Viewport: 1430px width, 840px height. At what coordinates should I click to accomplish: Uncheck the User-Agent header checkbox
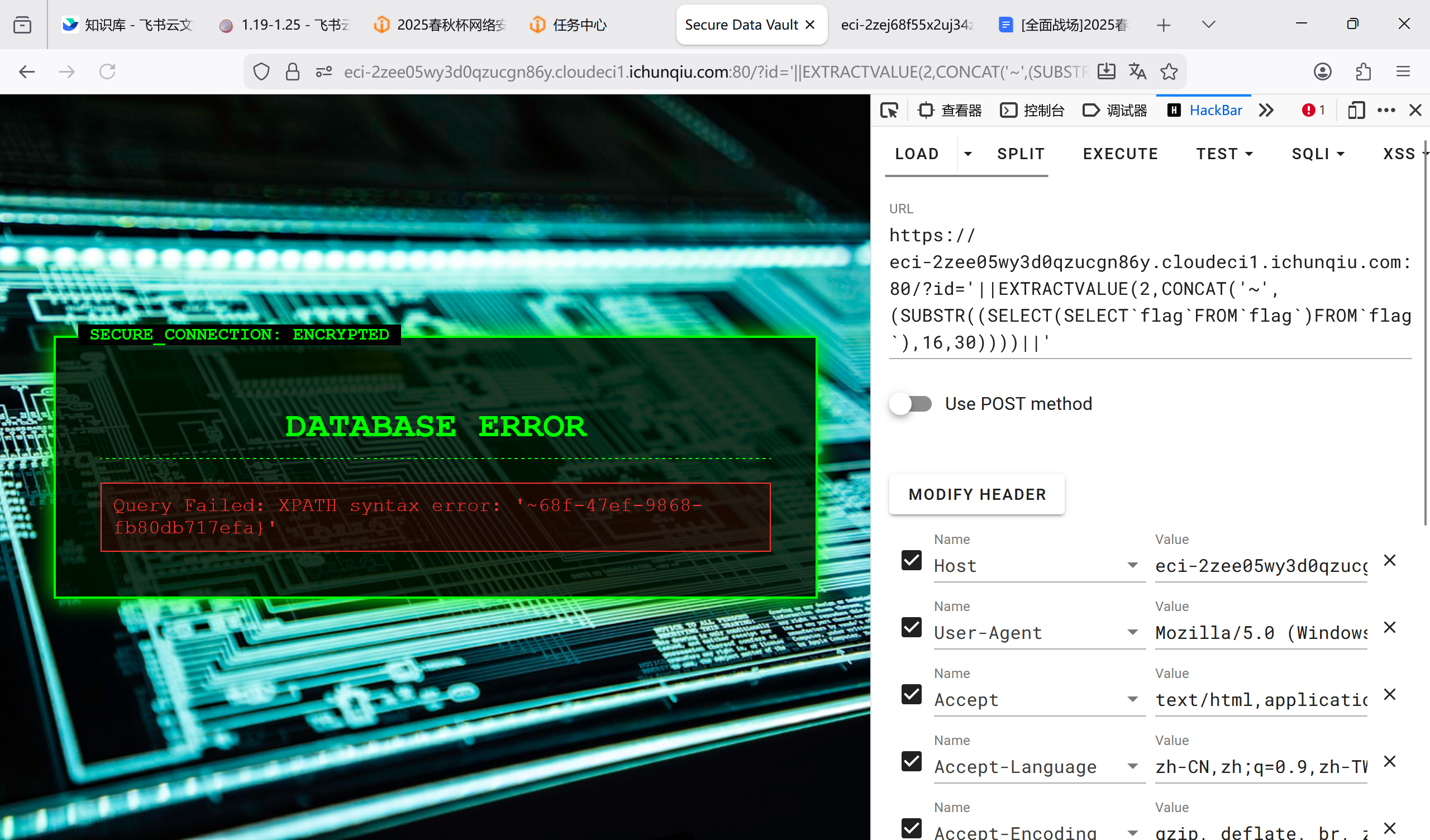point(911,628)
